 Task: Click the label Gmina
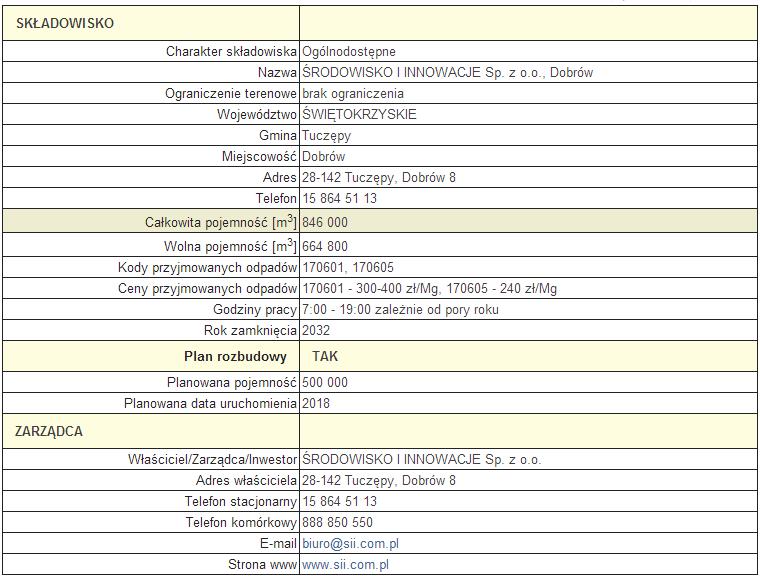(278, 135)
